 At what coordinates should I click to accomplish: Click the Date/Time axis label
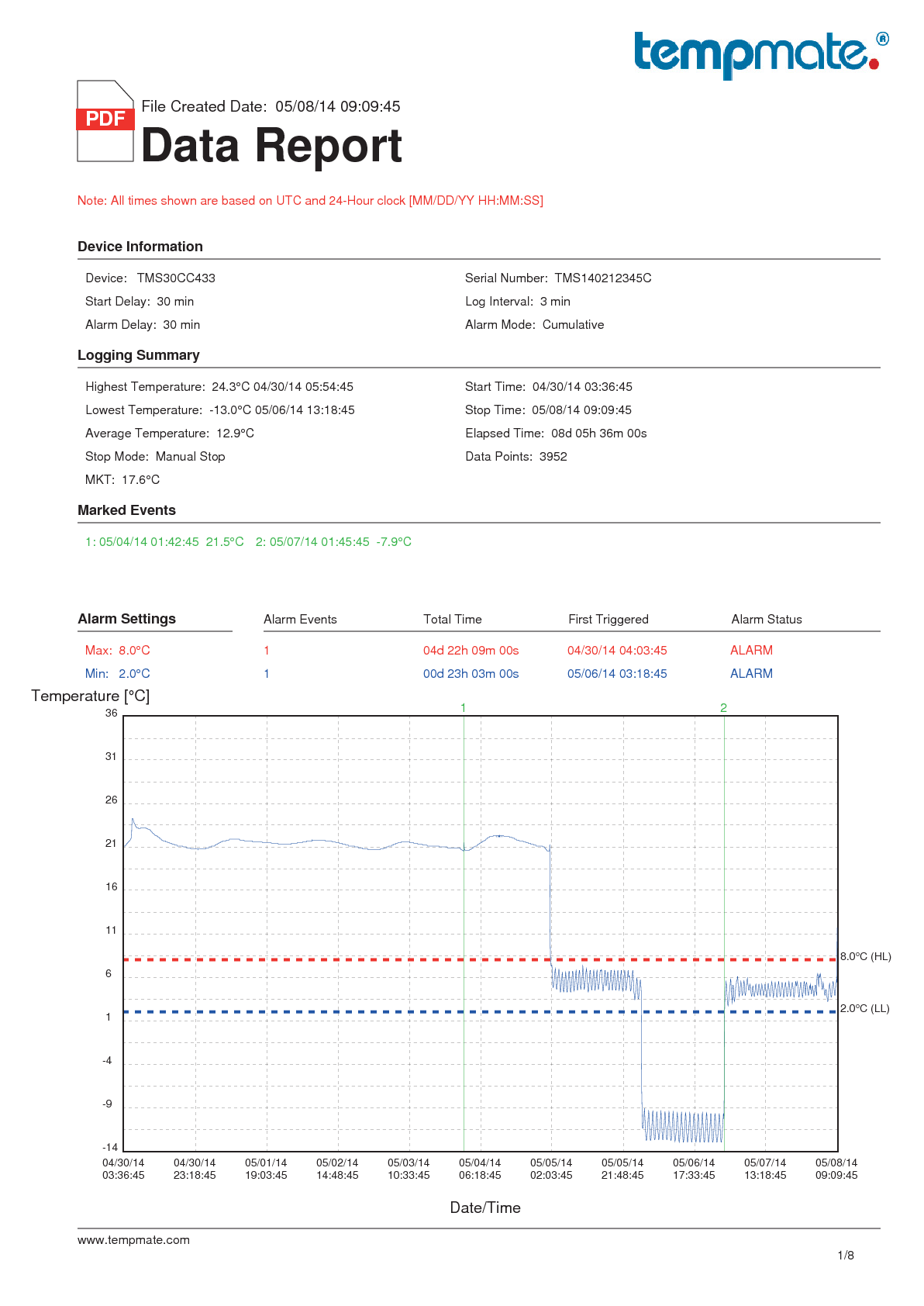[485, 1208]
